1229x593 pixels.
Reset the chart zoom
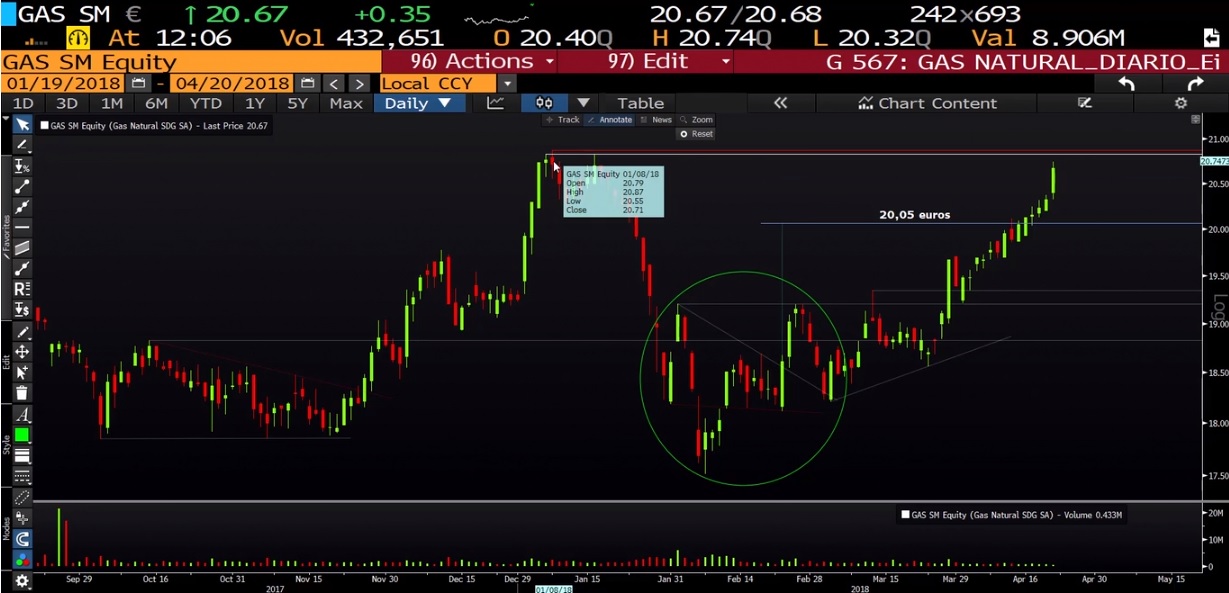(x=697, y=134)
